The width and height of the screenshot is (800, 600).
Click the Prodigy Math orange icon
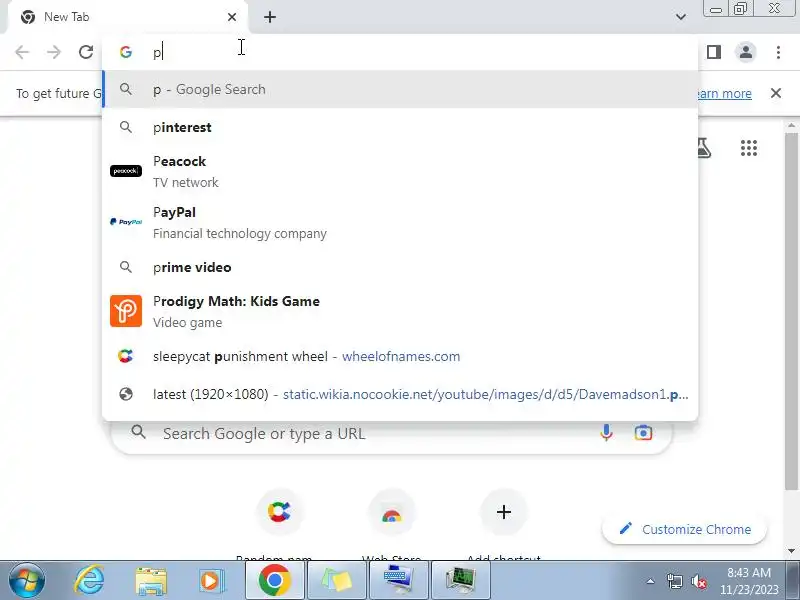(126, 311)
